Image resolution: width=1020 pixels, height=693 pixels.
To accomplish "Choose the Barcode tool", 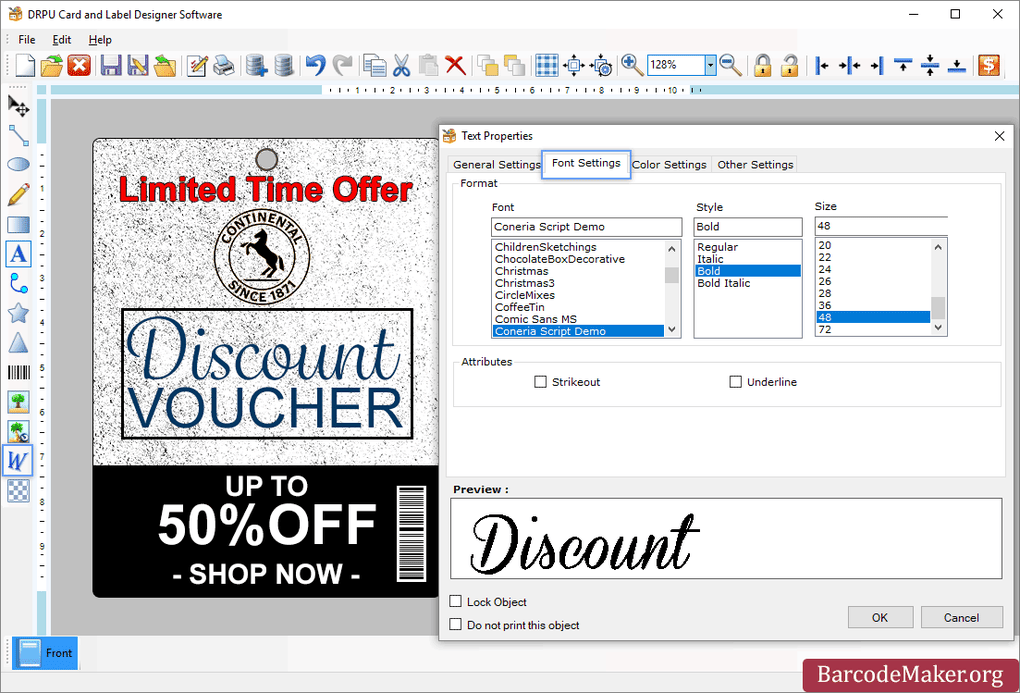I will (x=17, y=372).
